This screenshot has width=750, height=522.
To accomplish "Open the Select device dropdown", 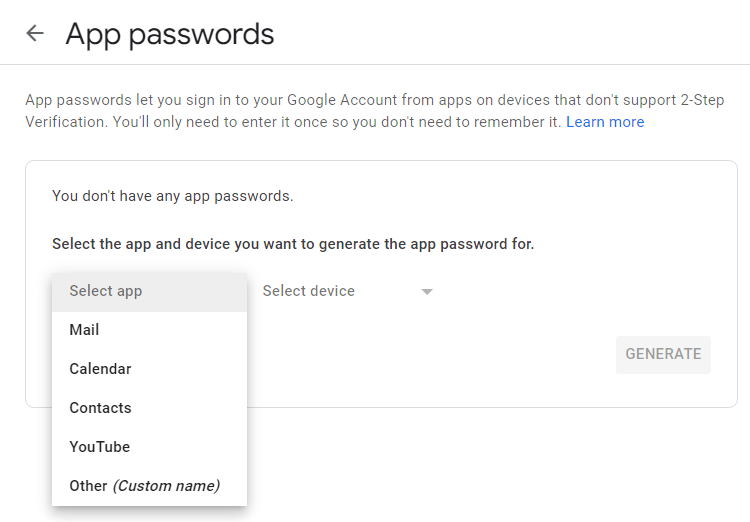I will coord(348,291).
